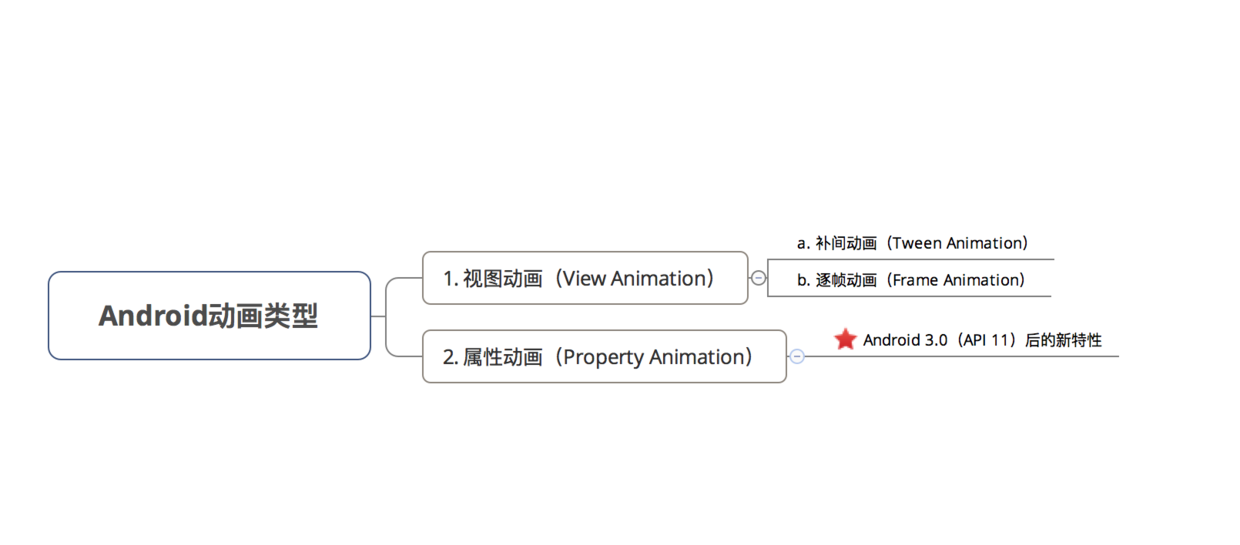Select the 1. 视图动画 topic box

point(585,278)
